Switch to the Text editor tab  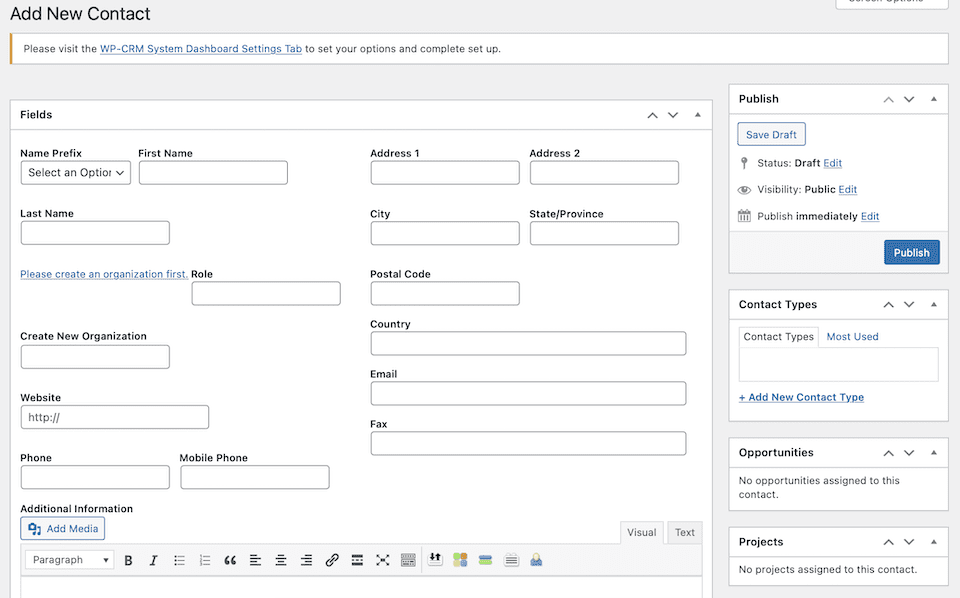pyautogui.click(x=684, y=532)
